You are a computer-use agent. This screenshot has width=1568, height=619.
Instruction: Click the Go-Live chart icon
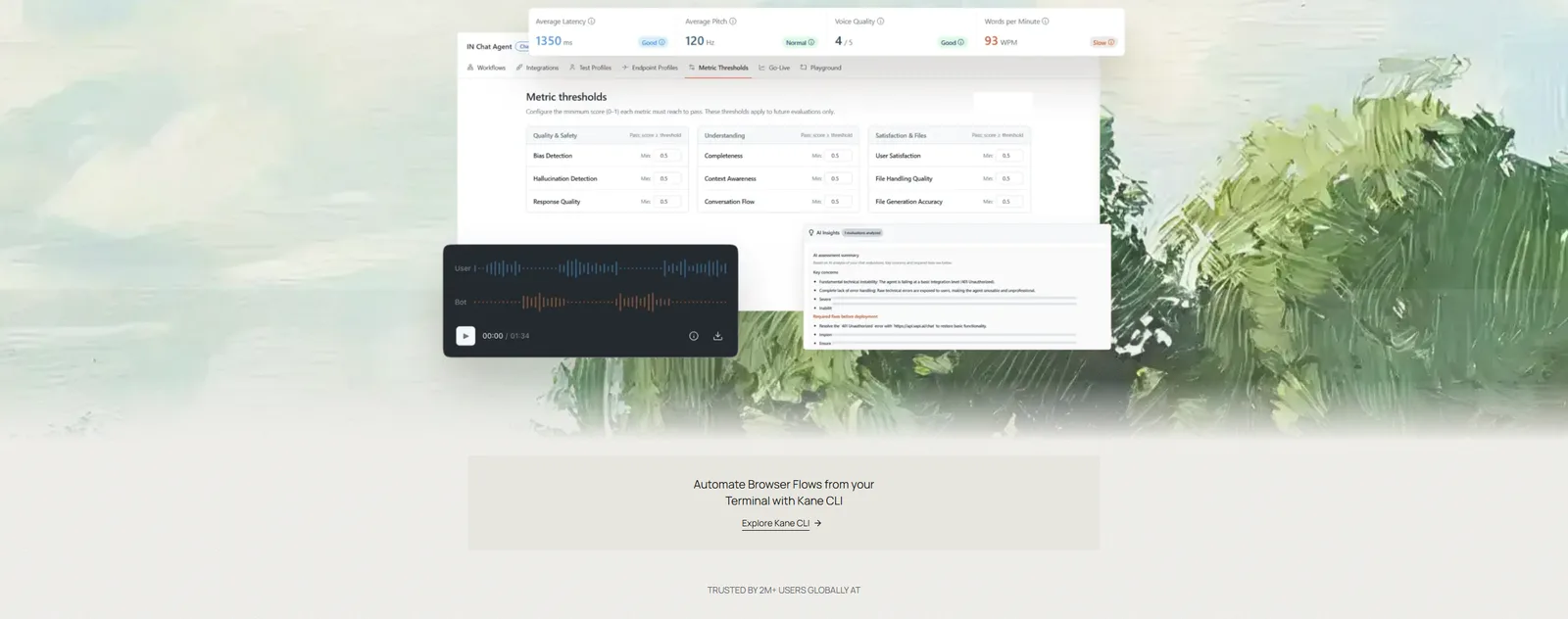762,68
